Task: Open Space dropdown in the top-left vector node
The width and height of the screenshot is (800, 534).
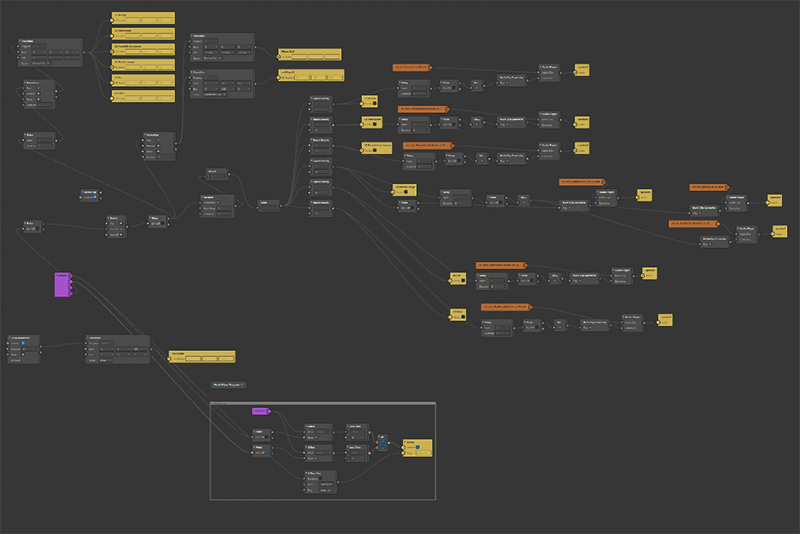Action: [41, 63]
